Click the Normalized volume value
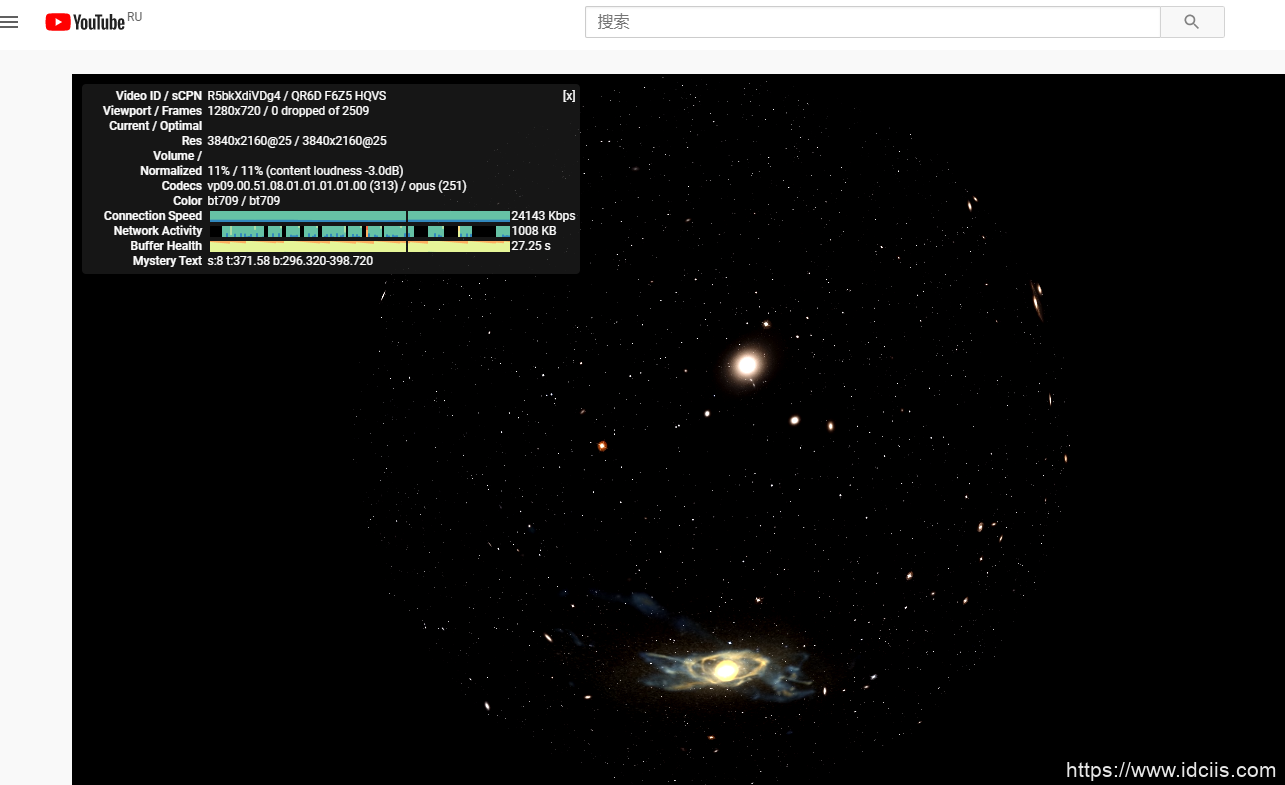This screenshot has height=785, width=1285. tap(305, 171)
